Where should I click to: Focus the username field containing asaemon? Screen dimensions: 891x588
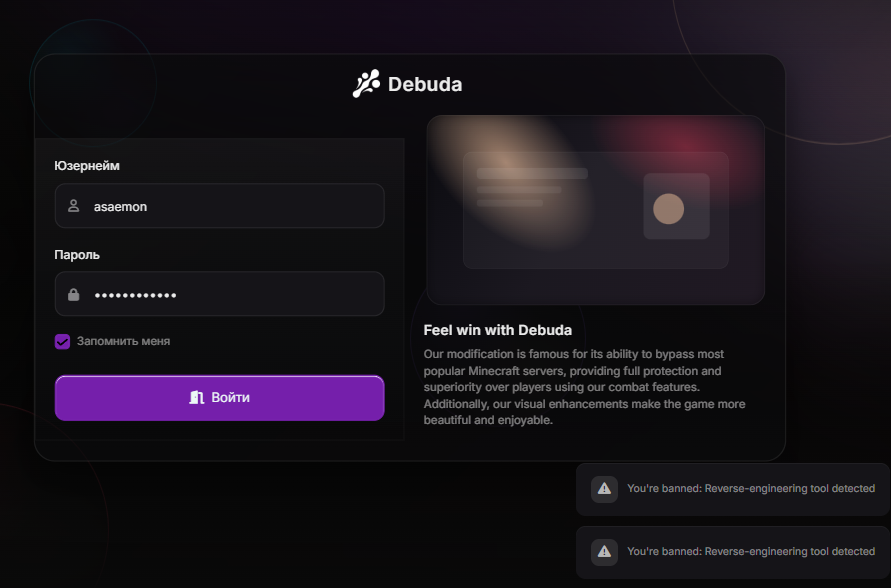[x=230, y=206]
